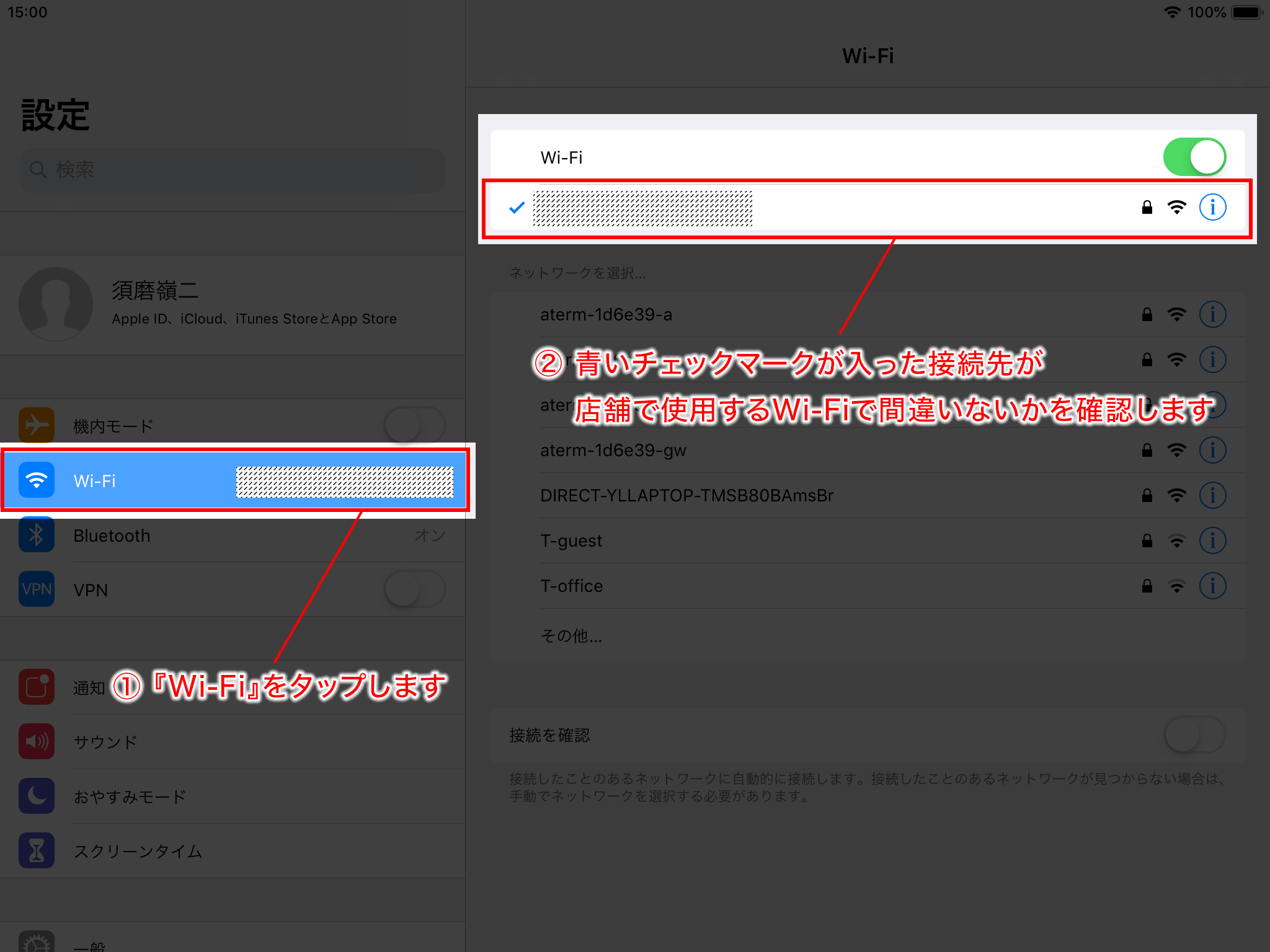Open スクリーンタイム settings row
The image size is (1270, 952).
click(233, 850)
